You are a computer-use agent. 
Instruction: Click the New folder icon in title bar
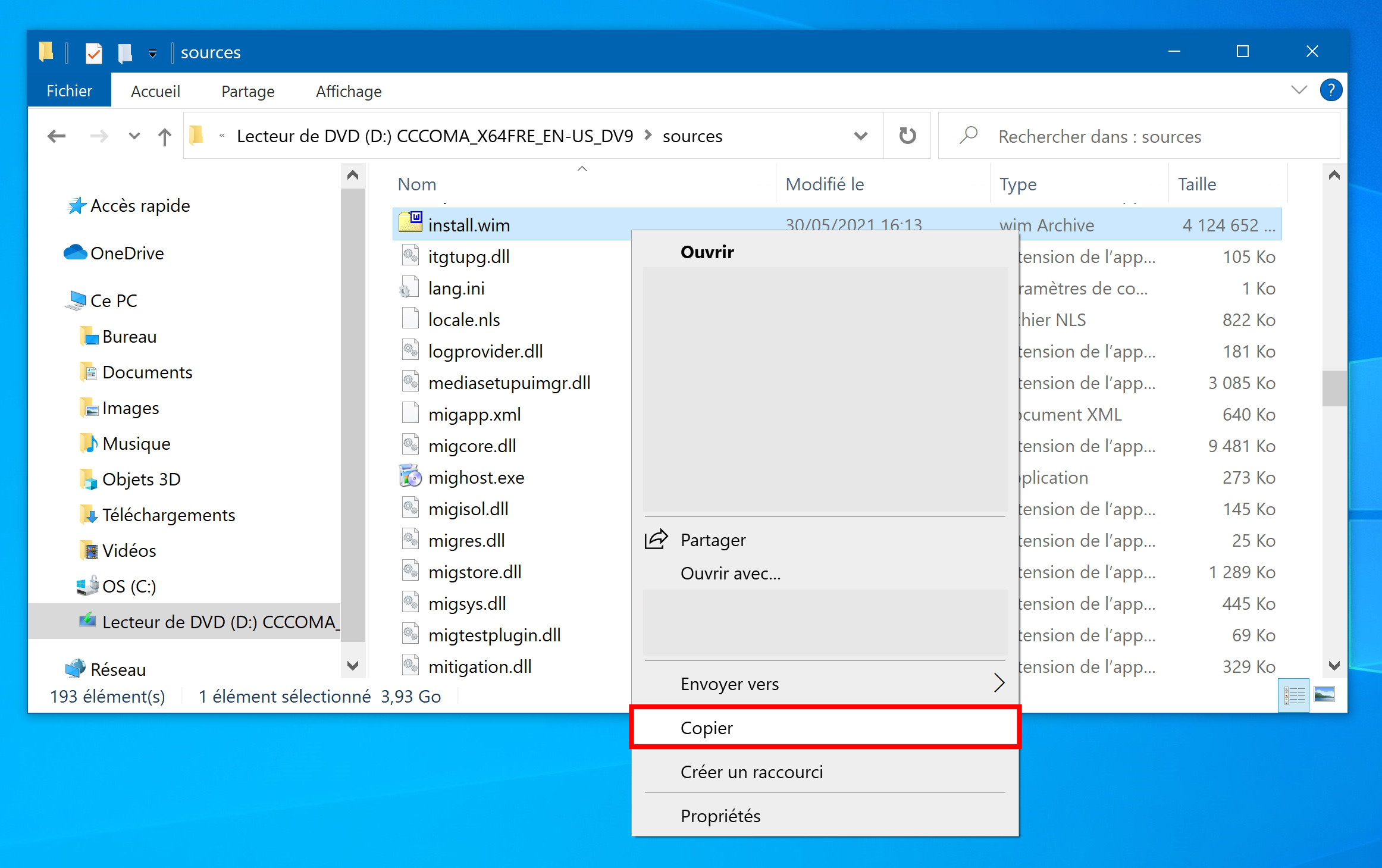(124, 53)
